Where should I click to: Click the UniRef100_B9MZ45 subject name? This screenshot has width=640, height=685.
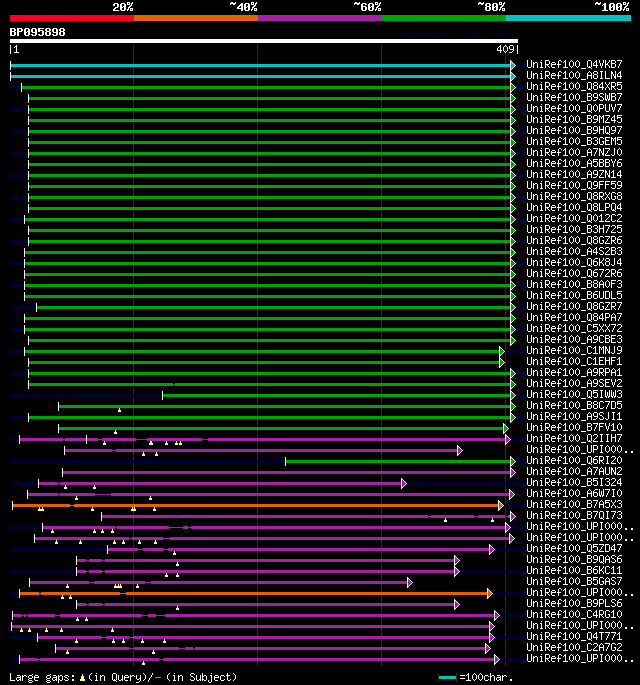574,119
